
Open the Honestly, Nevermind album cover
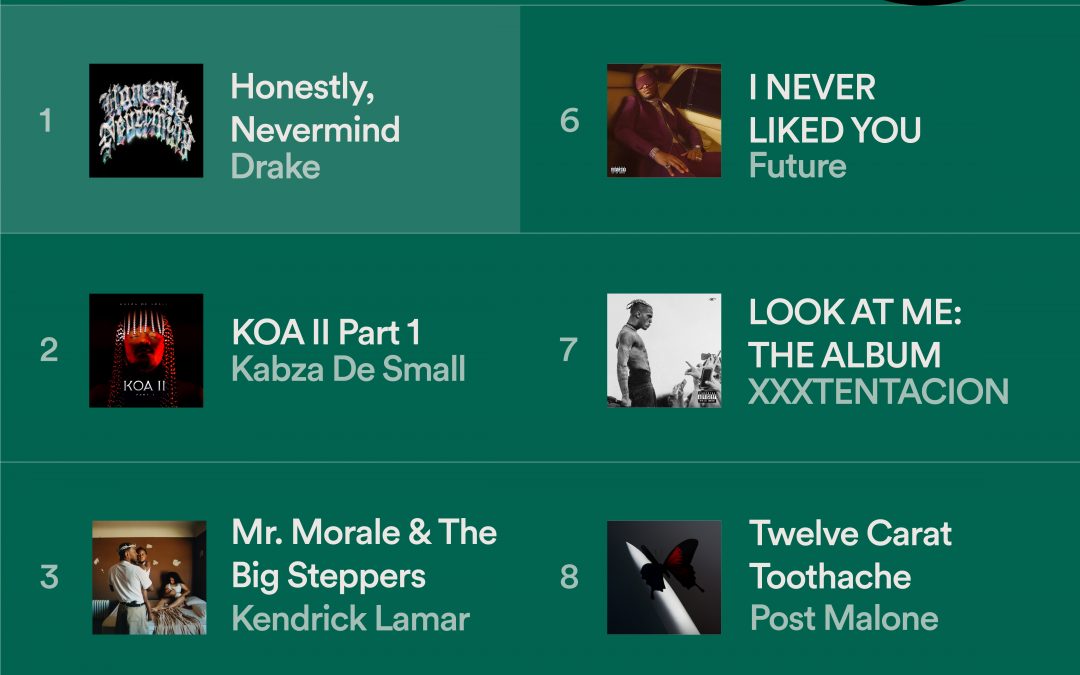146,121
